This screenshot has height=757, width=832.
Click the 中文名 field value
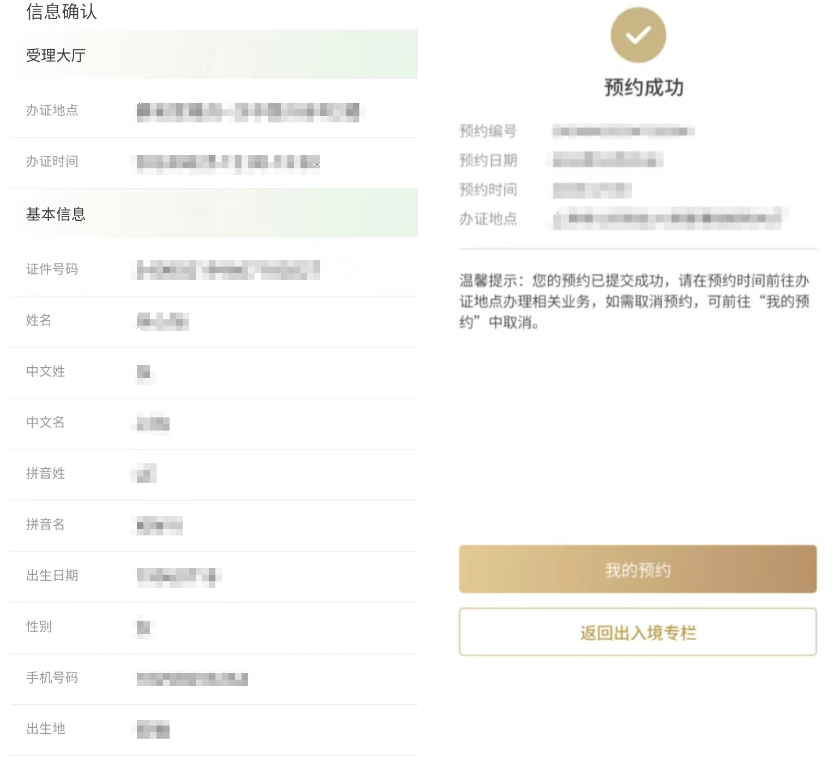[x=152, y=423]
